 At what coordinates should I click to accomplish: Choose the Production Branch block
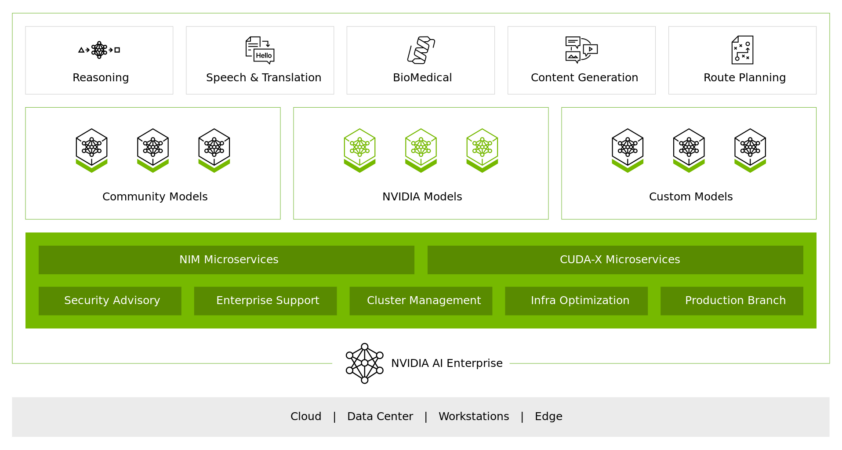tap(732, 301)
